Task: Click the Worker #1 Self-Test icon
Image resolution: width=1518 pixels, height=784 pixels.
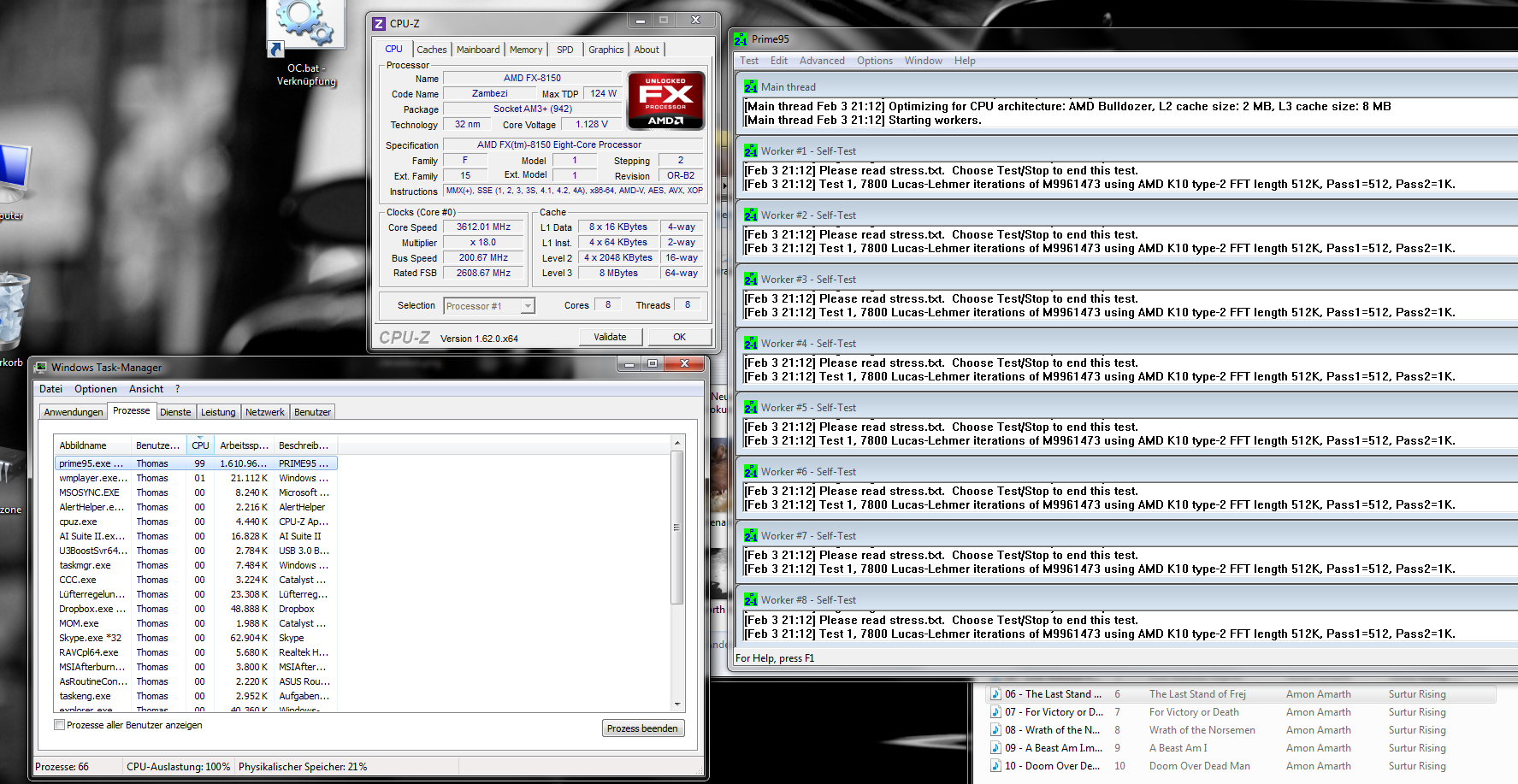Action: tap(751, 151)
